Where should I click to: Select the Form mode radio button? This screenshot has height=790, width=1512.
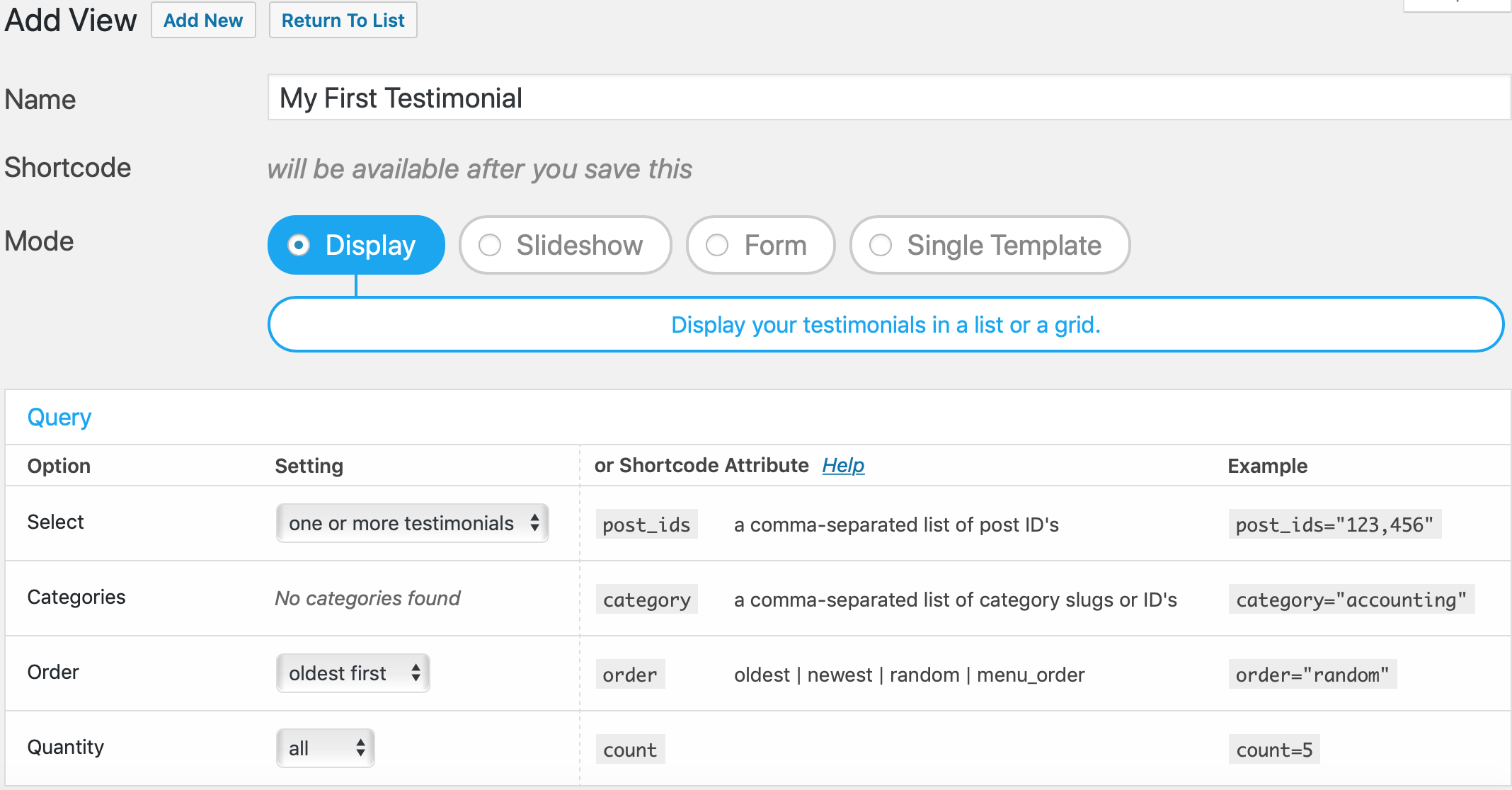coord(717,245)
